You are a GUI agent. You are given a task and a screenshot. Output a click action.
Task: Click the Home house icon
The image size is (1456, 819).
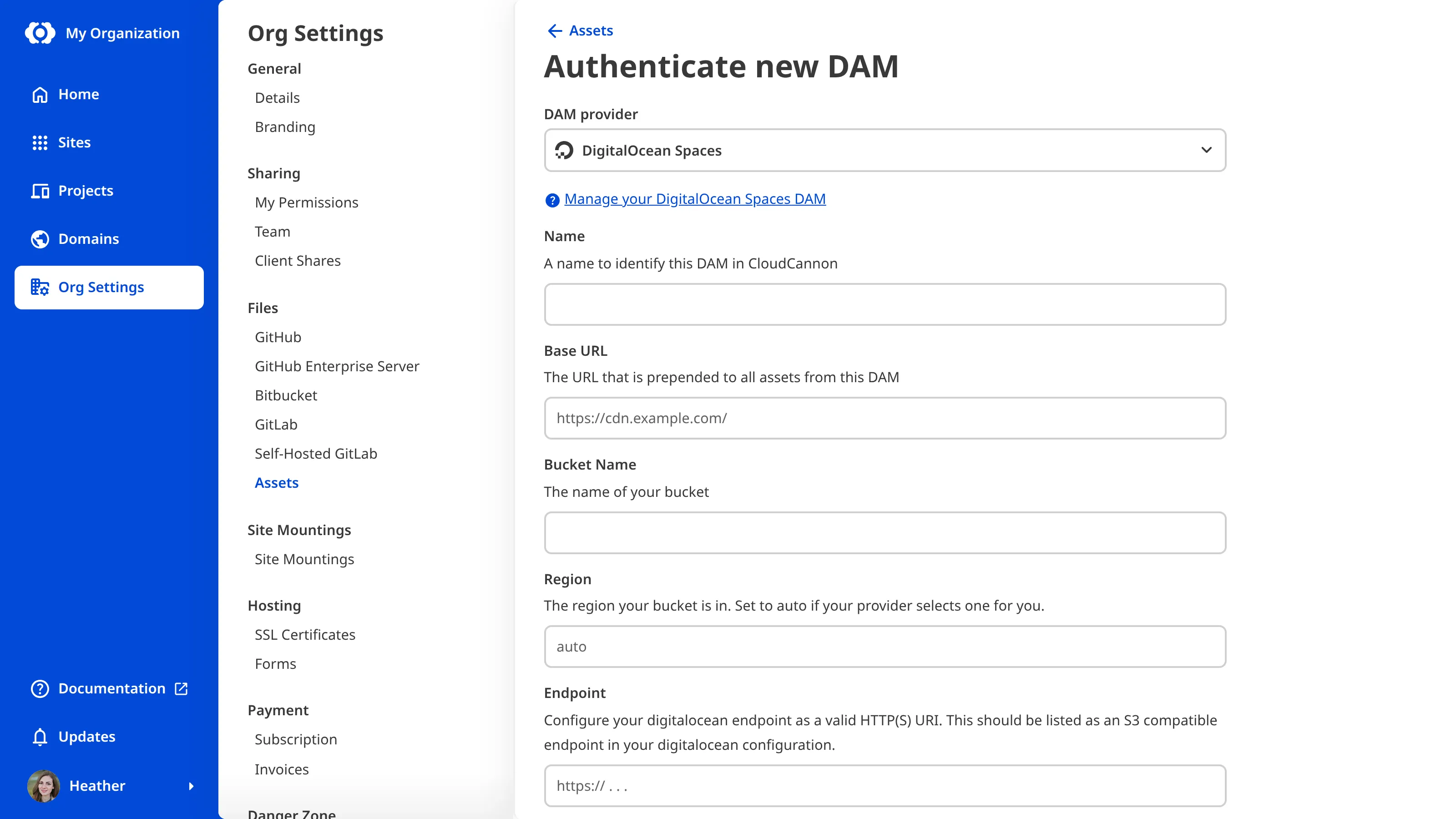(x=40, y=94)
